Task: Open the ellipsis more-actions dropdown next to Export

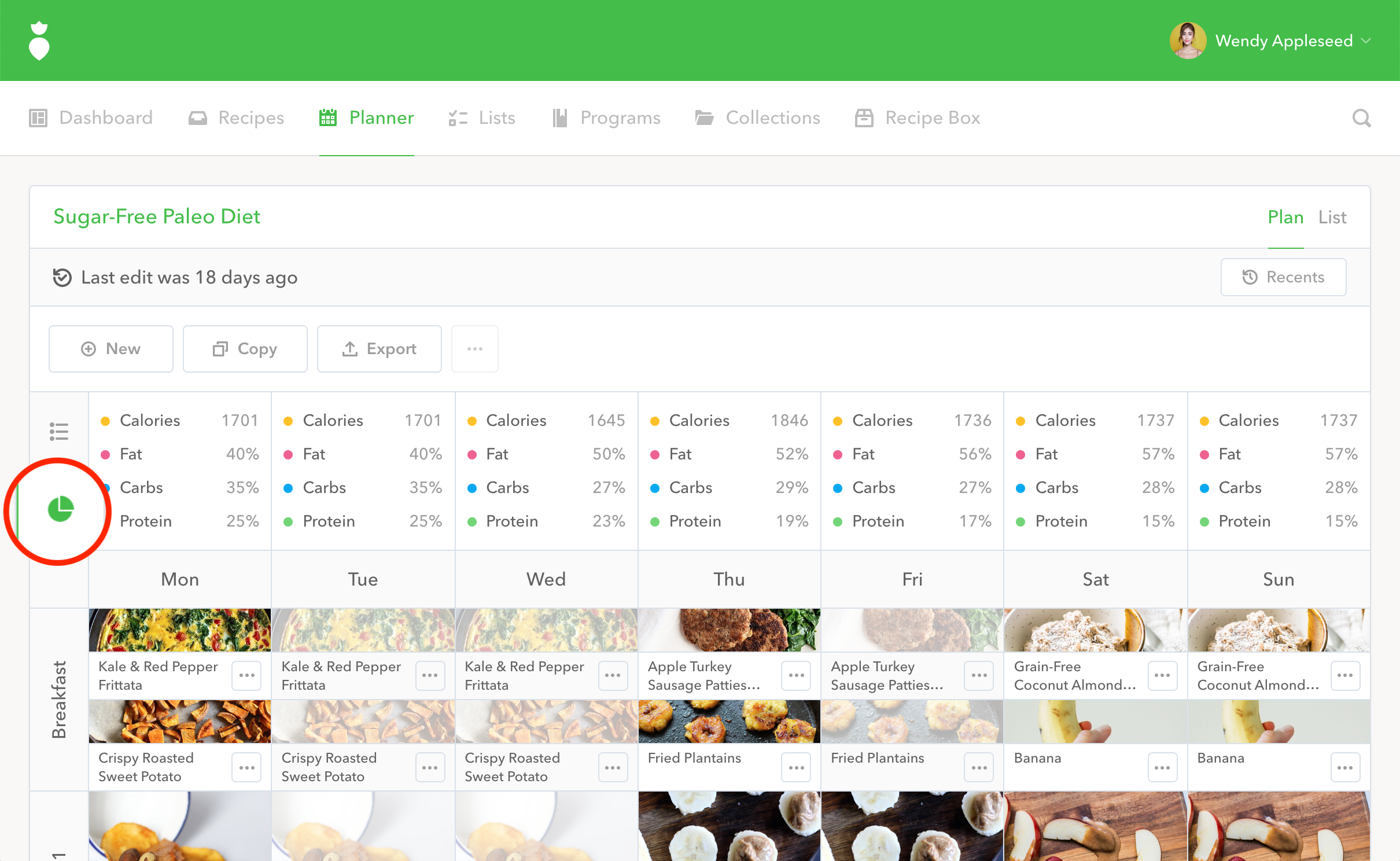Action: 474,348
